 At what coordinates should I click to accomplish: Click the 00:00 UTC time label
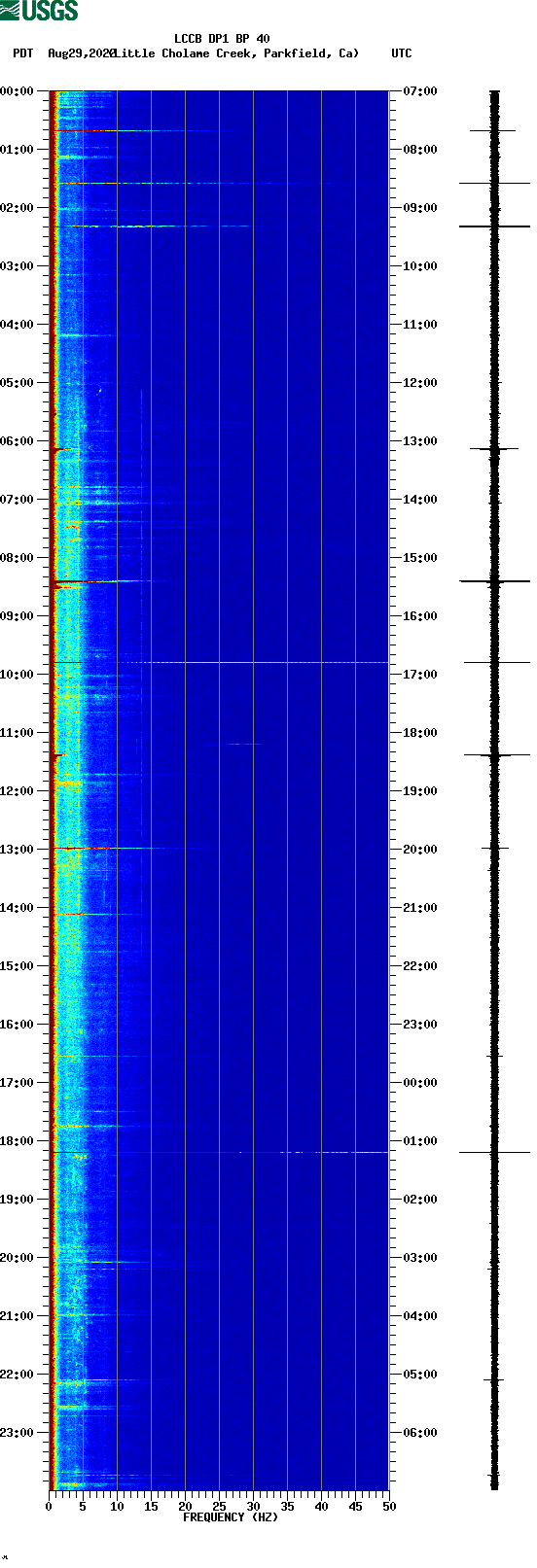point(420,1083)
